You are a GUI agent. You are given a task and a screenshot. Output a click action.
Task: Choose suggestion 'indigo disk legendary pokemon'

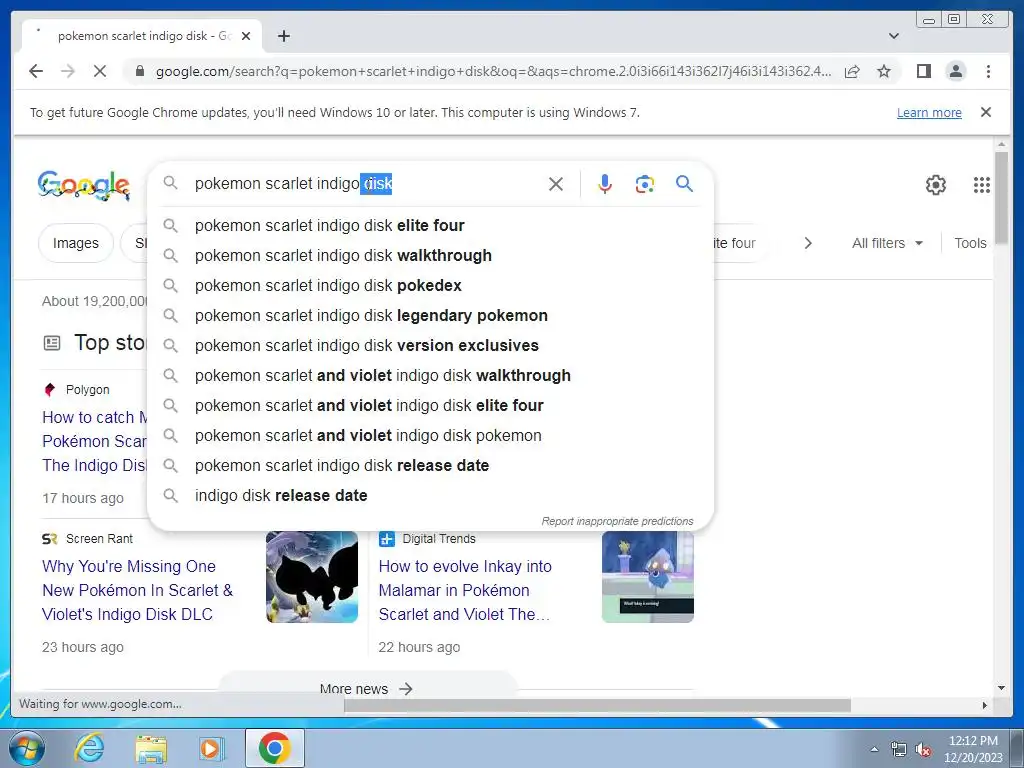point(430,315)
